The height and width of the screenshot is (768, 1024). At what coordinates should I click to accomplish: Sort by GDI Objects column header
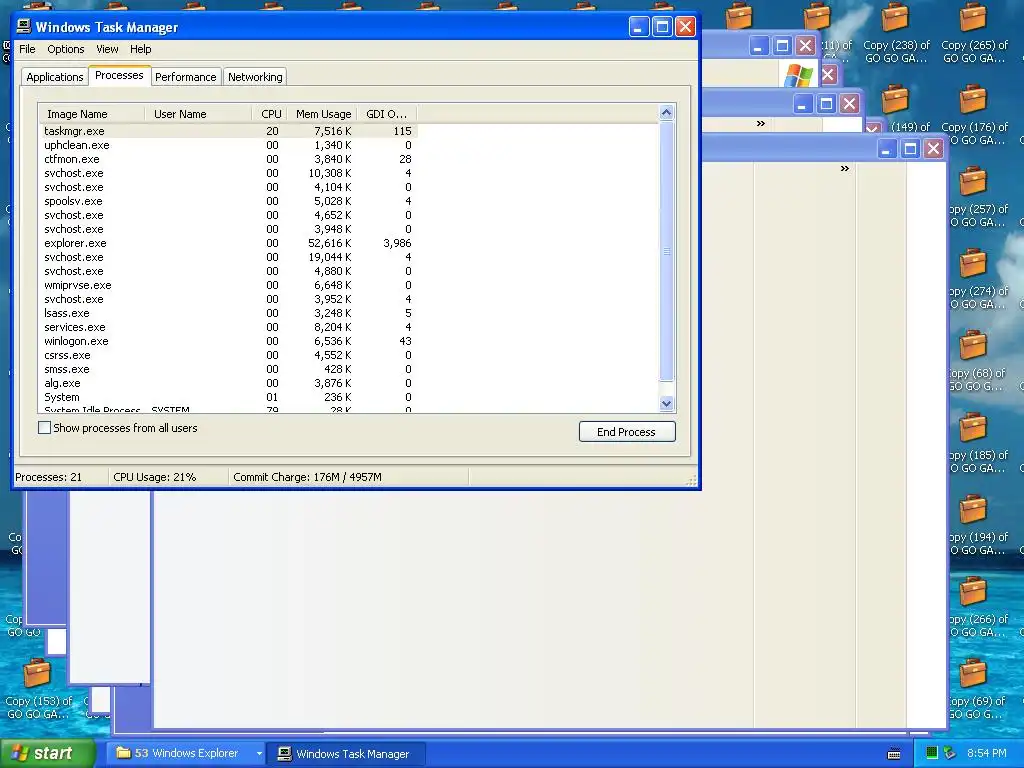387,114
